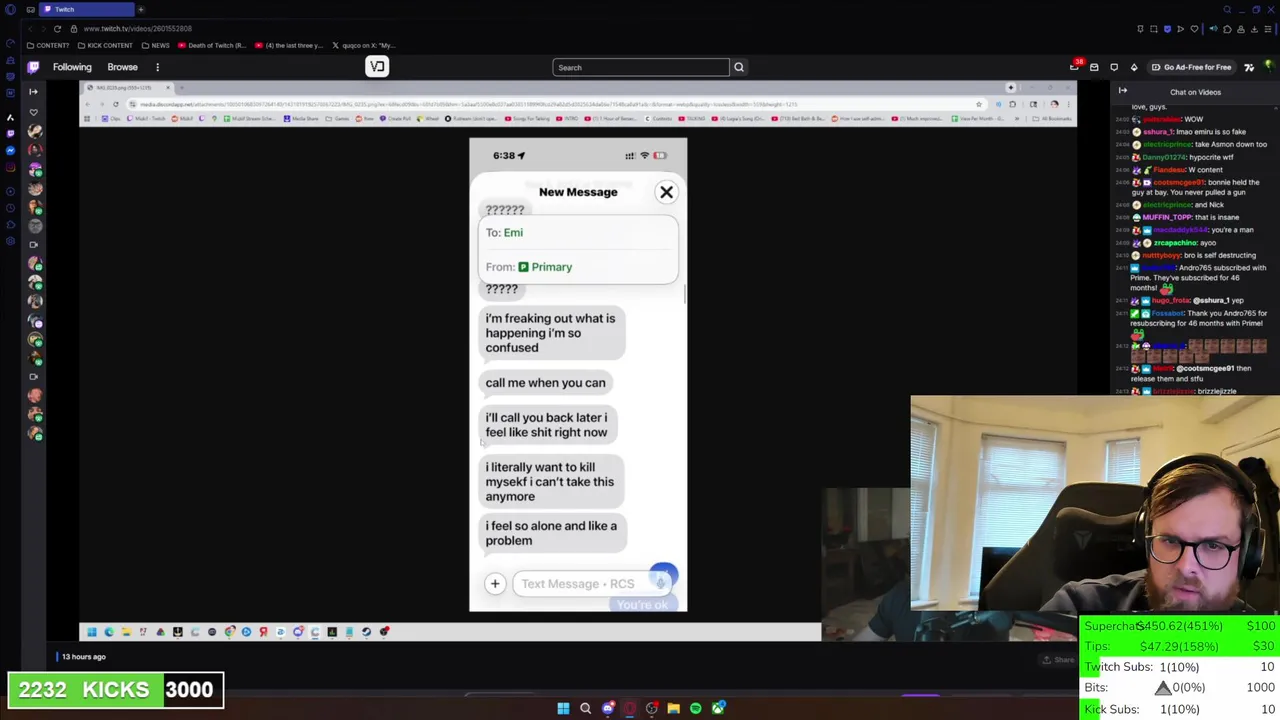
Task: Open the Death of Twitch bookmark
Action: (212, 45)
